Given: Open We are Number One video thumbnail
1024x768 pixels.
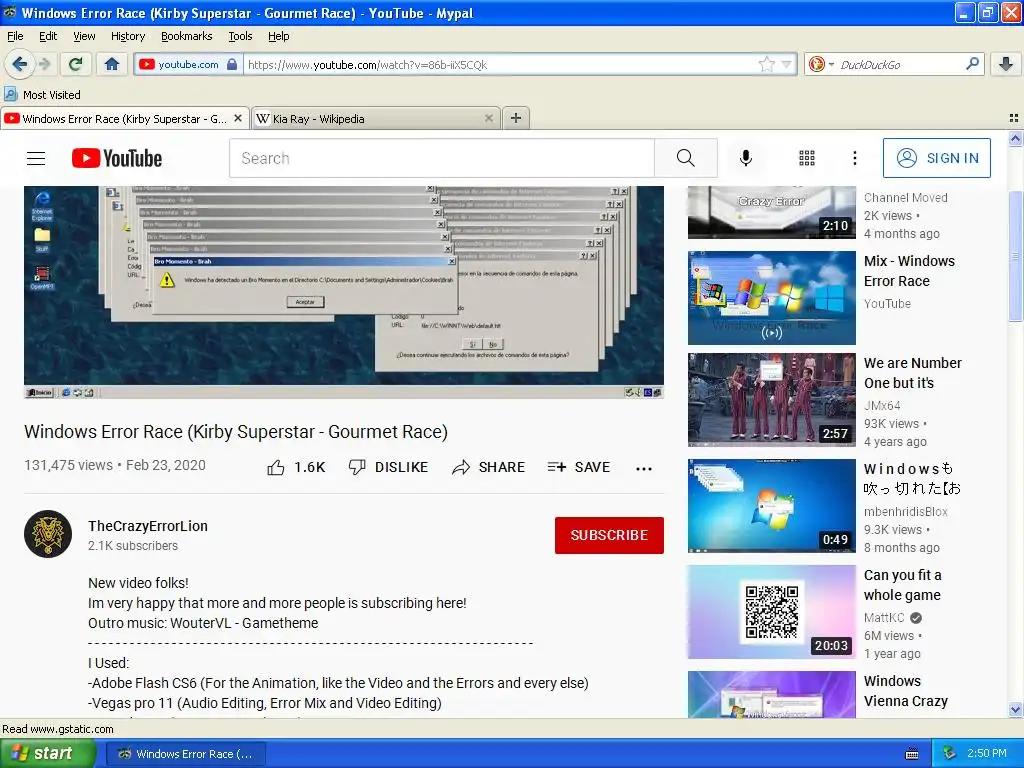Looking at the screenshot, I should pos(771,400).
